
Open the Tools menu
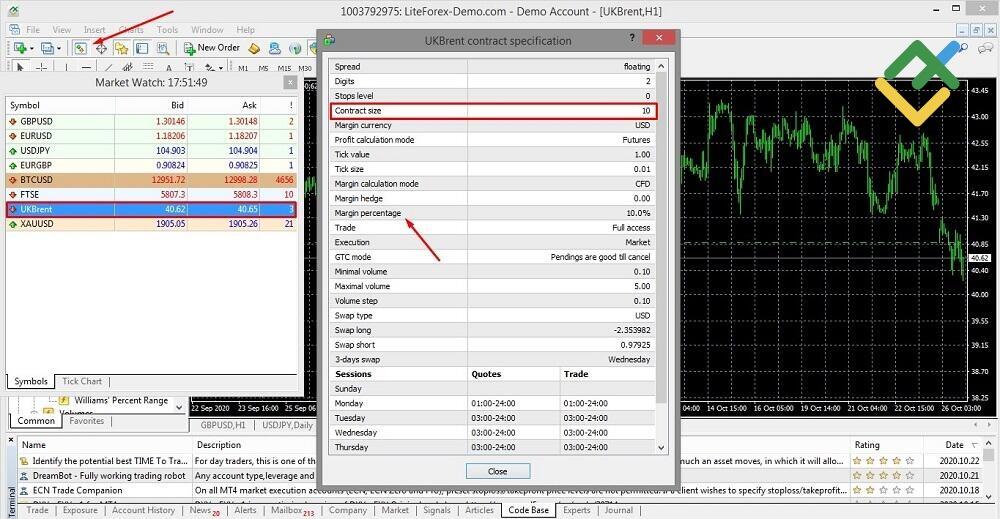click(167, 30)
